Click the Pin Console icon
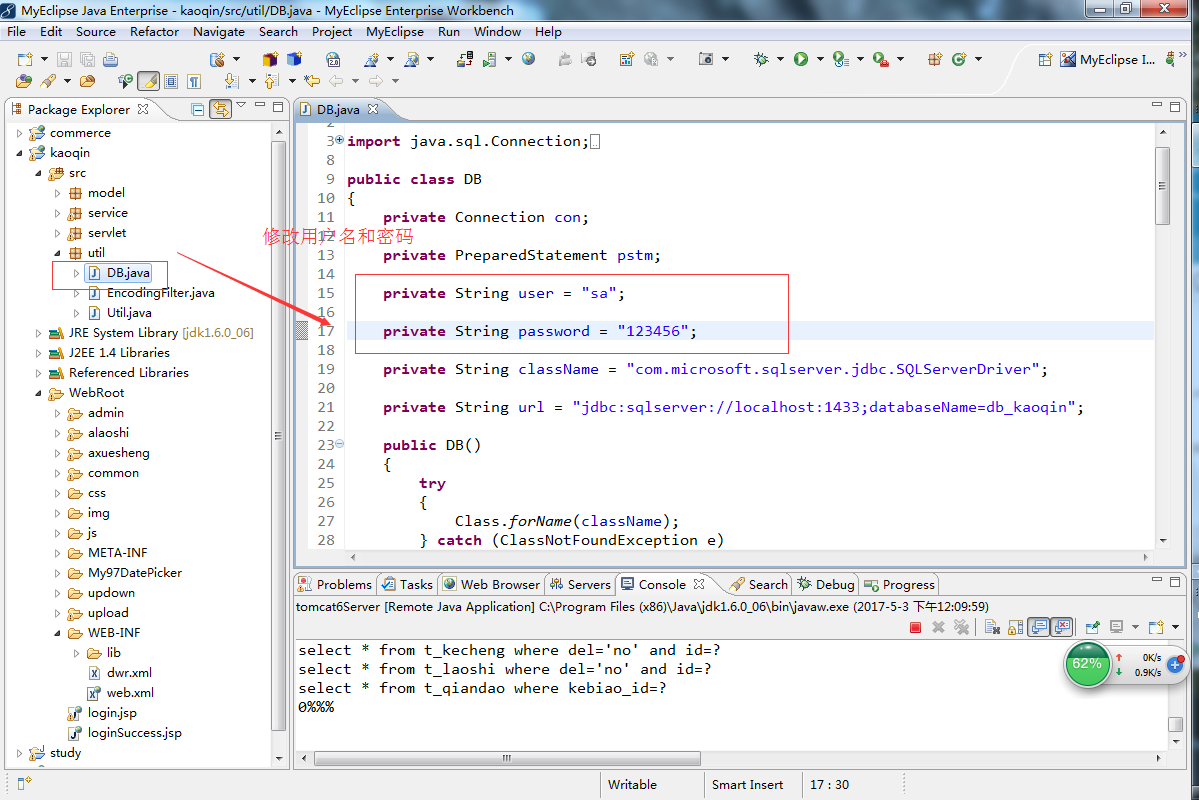Viewport: 1199px width, 800px height. point(1093,627)
